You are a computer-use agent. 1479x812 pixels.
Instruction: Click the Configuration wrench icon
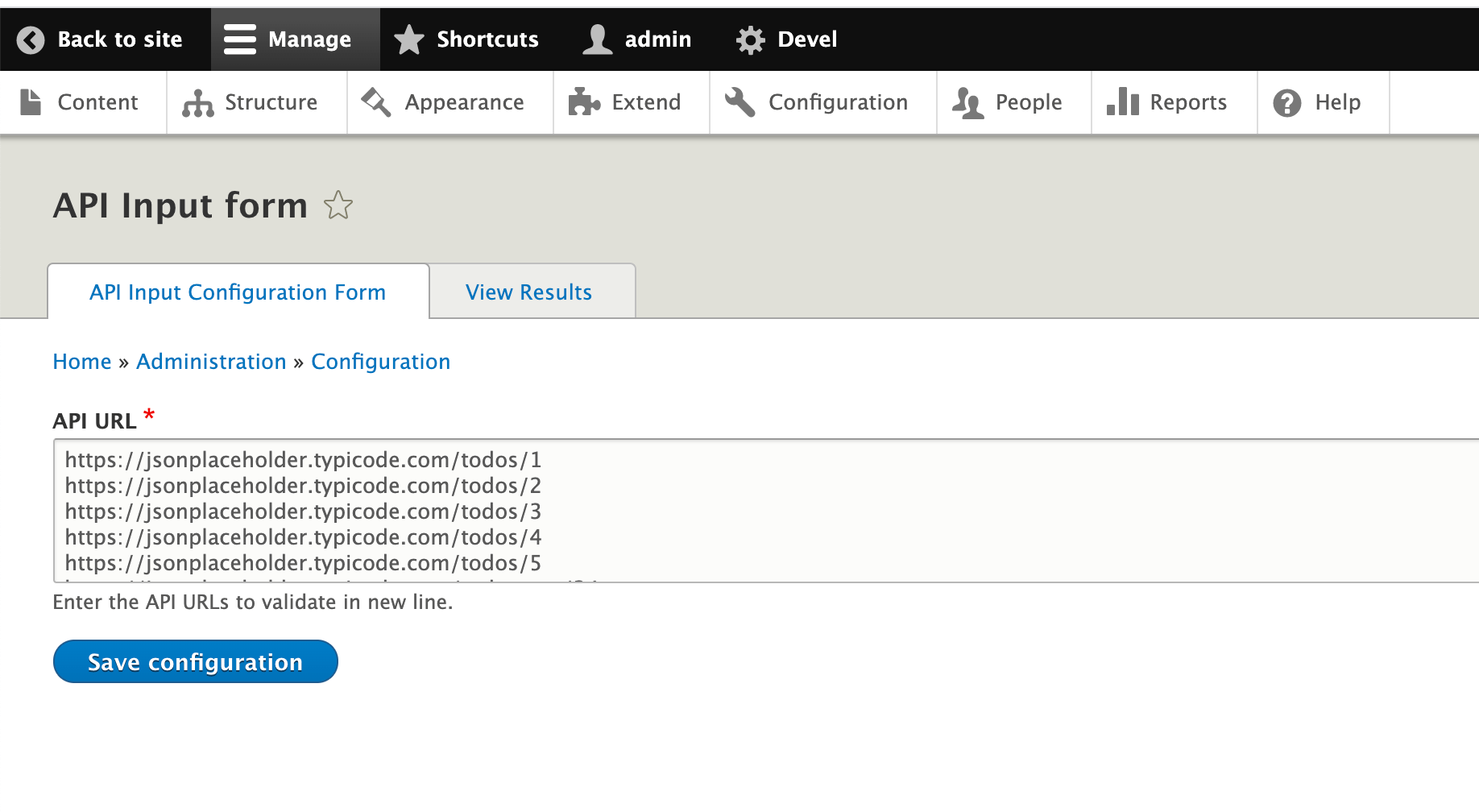pos(739,103)
